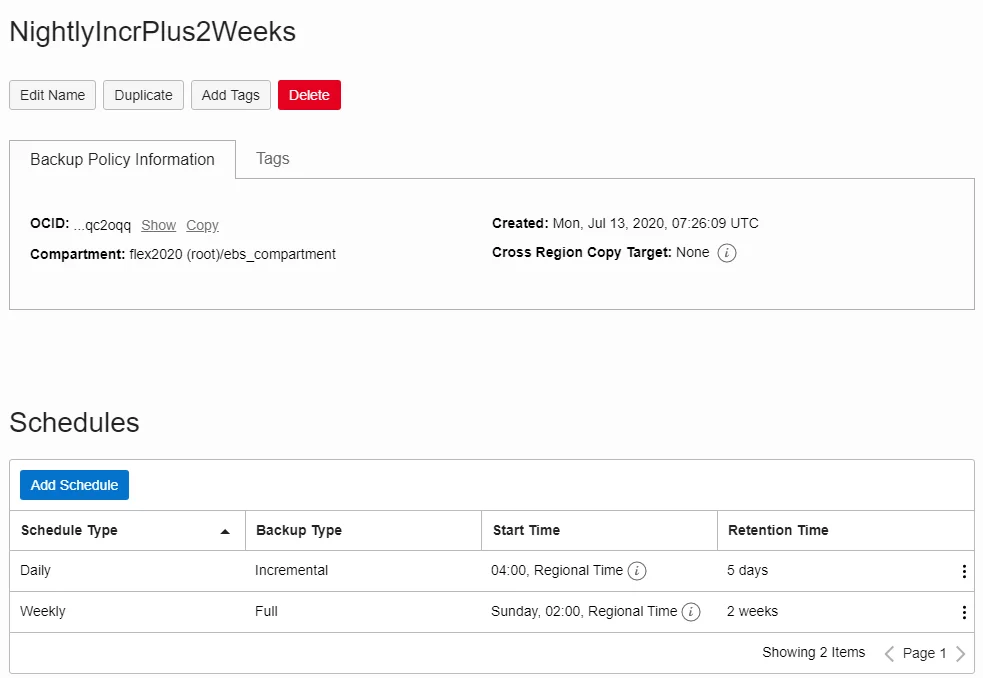Click the Start Time column header

click(x=526, y=530)
